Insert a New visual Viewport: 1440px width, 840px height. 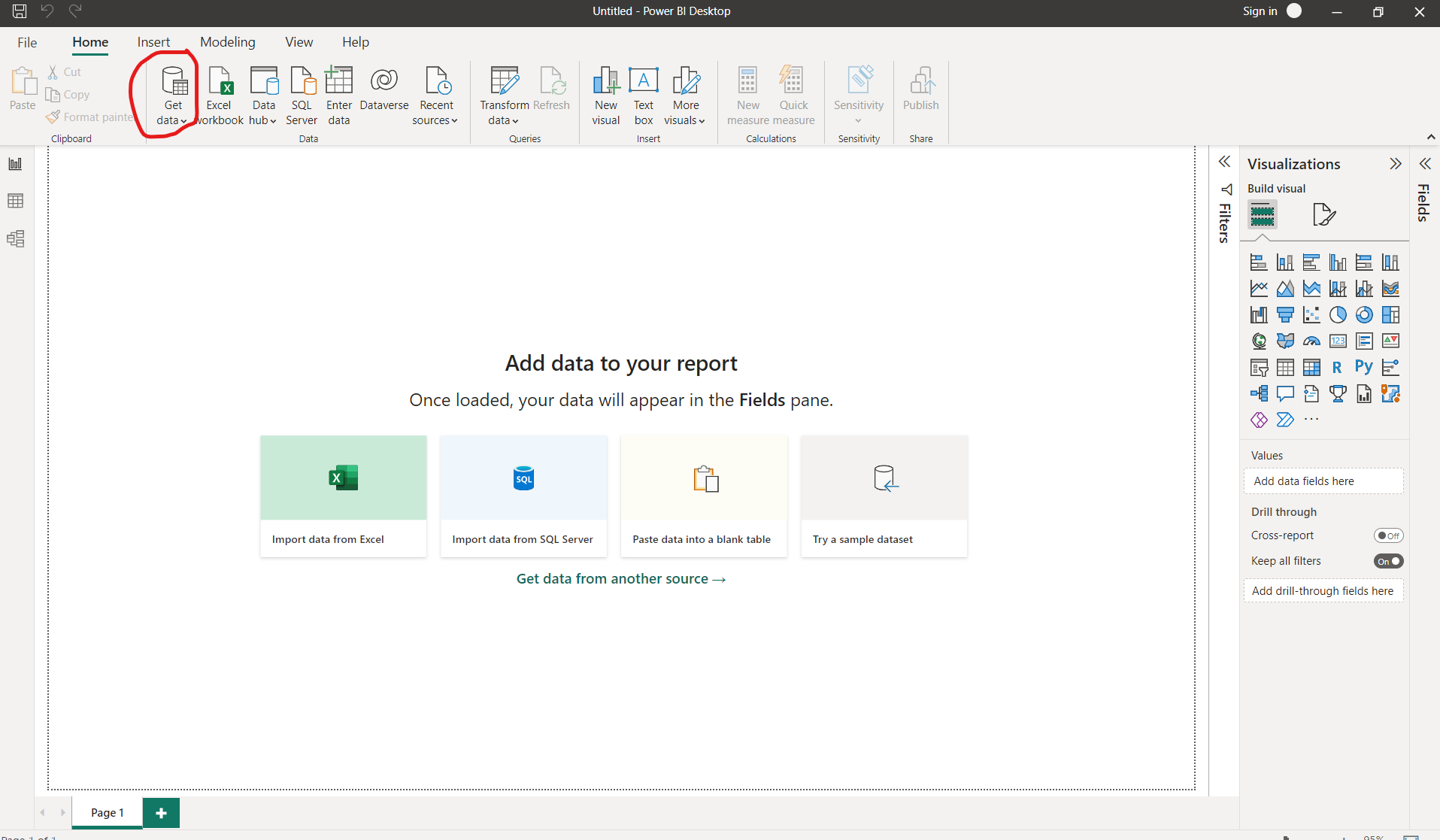click(606, 96)
